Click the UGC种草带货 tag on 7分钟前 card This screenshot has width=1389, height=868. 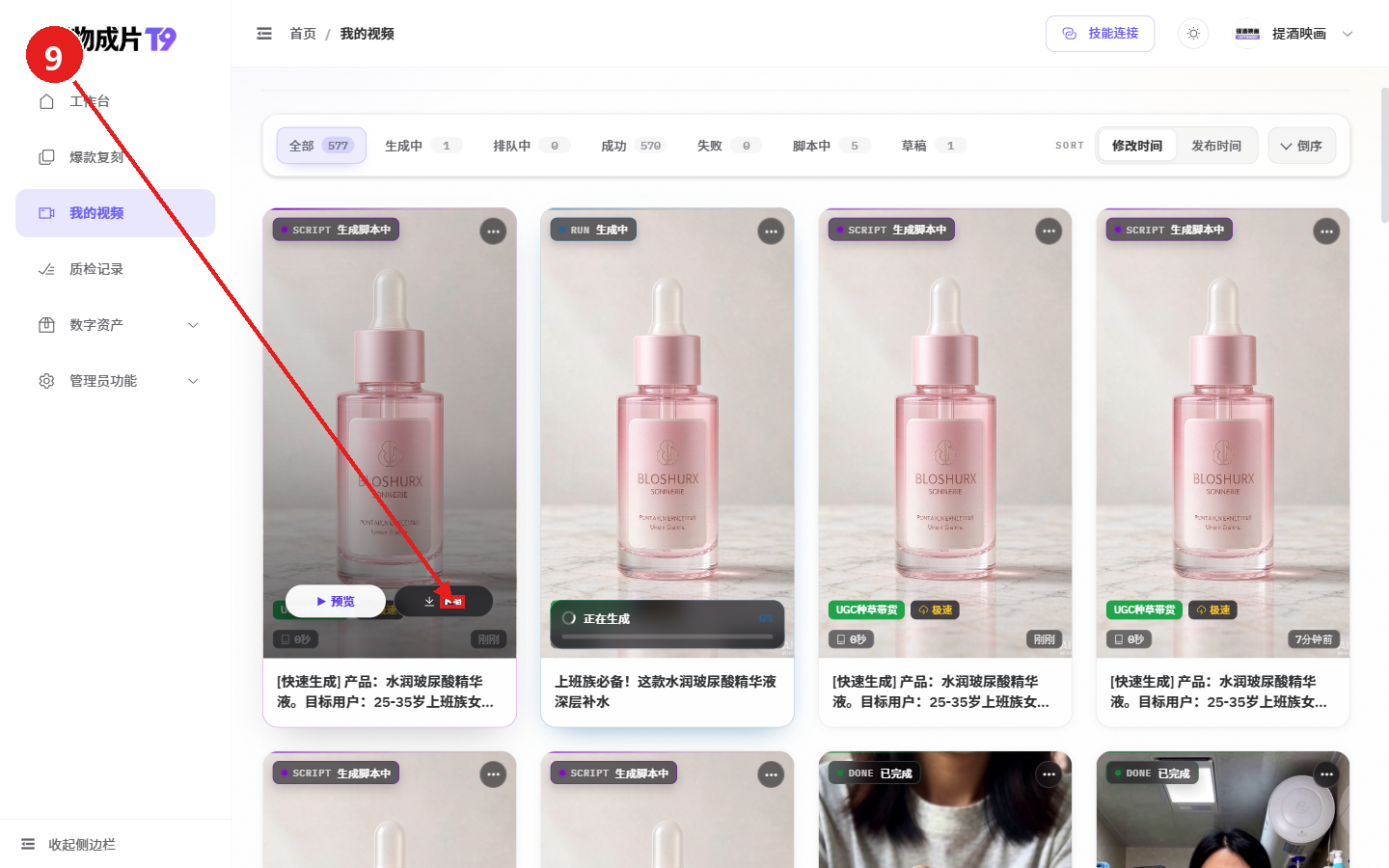pyautogui.click(x=1144, y=610)
